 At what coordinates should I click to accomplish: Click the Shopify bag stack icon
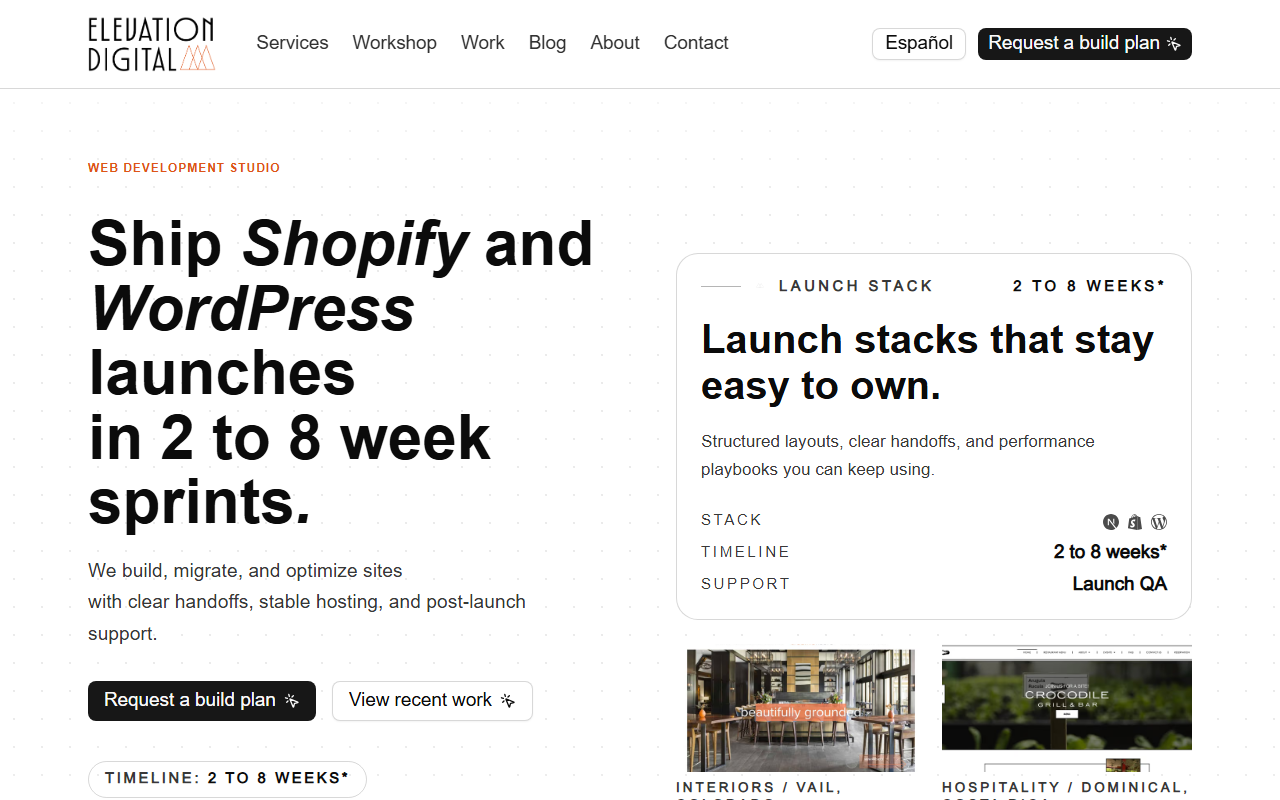1135,522
